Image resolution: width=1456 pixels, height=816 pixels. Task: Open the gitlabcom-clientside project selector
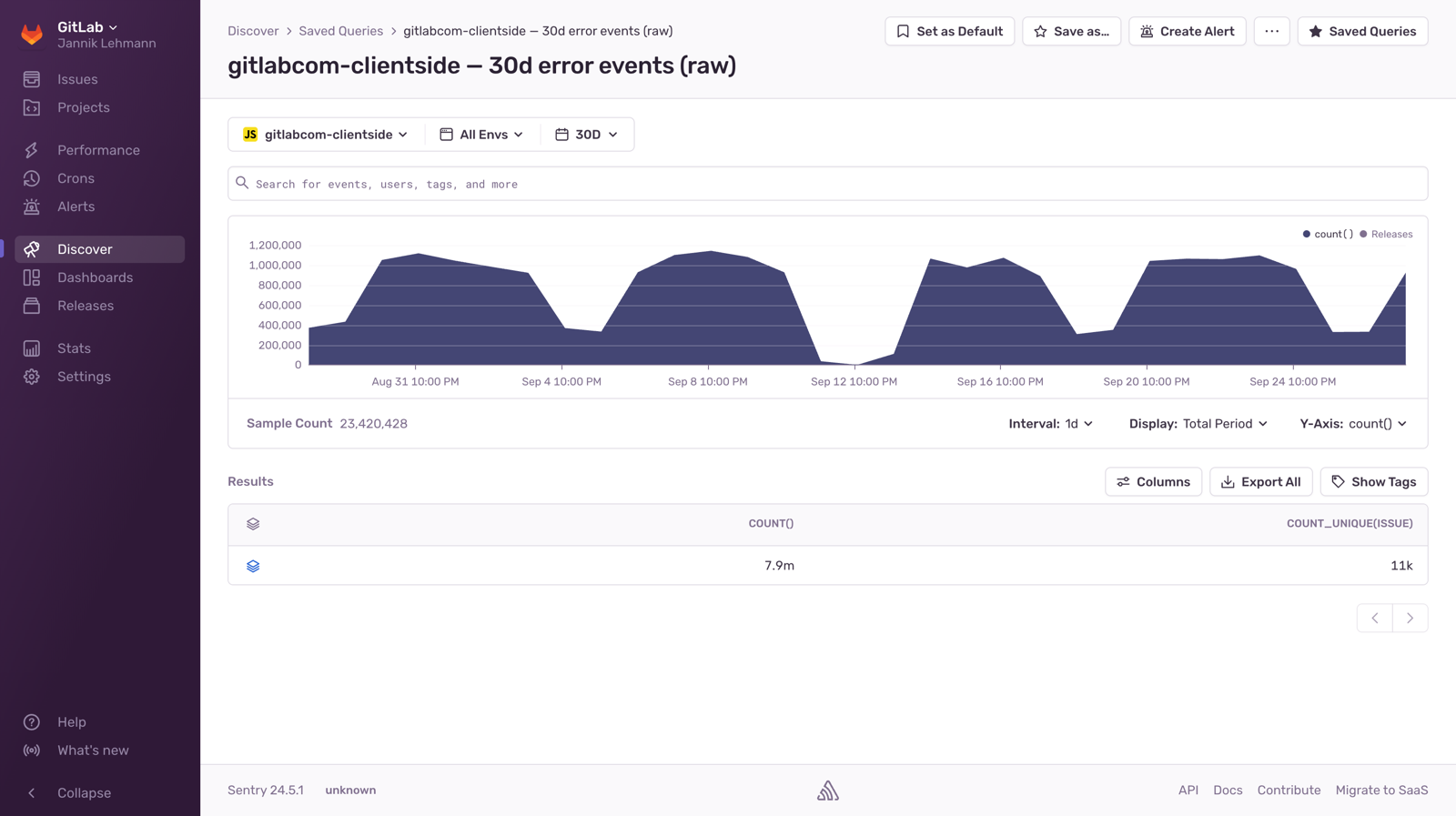point(326,135)
